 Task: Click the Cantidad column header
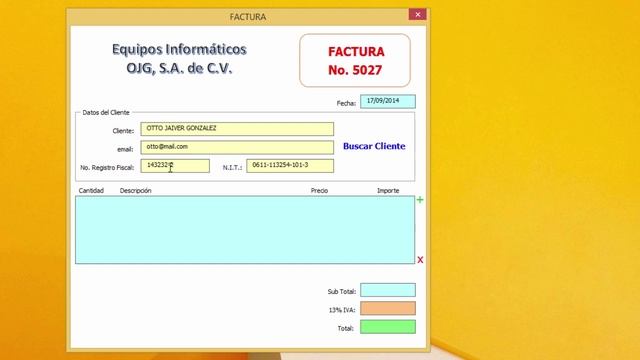(91, 191)
